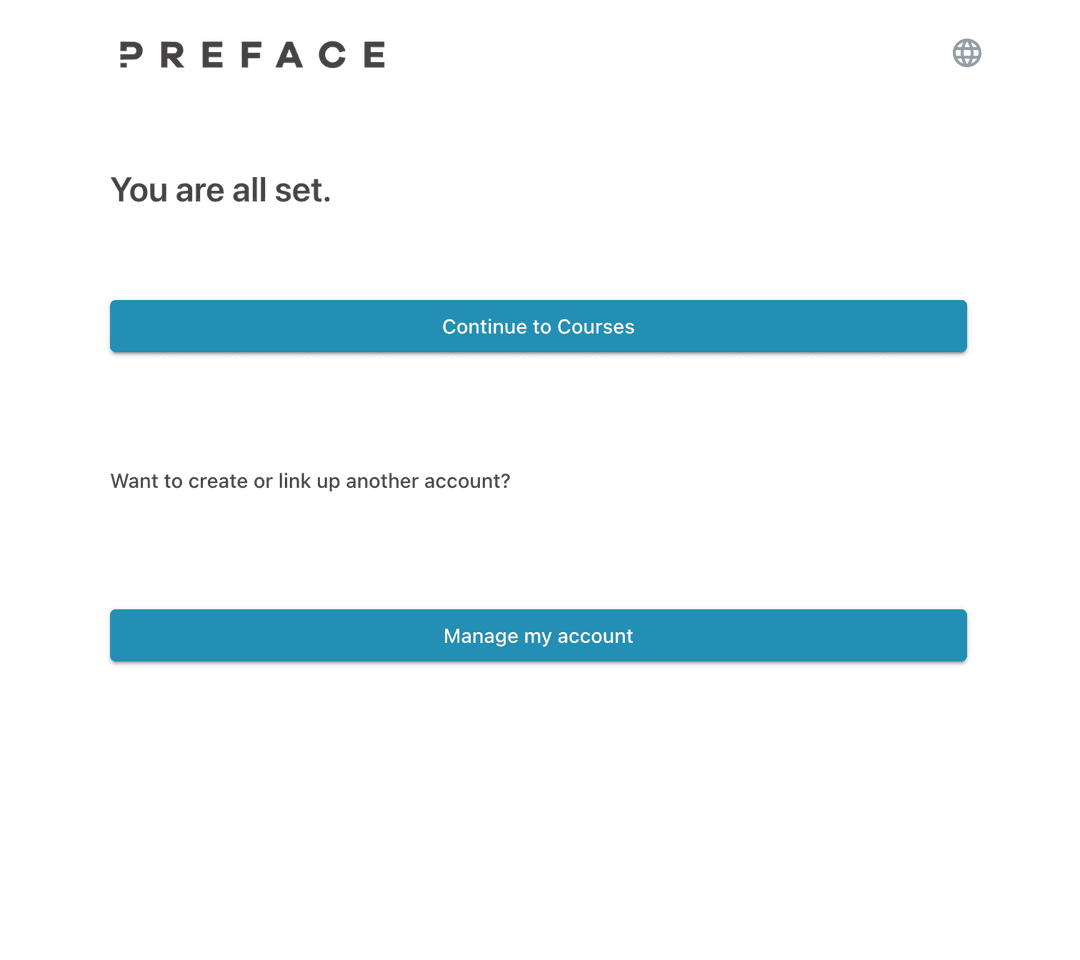1080x960 pixels.
Task: Select the Manage my account button
Action: click(538, 636)
